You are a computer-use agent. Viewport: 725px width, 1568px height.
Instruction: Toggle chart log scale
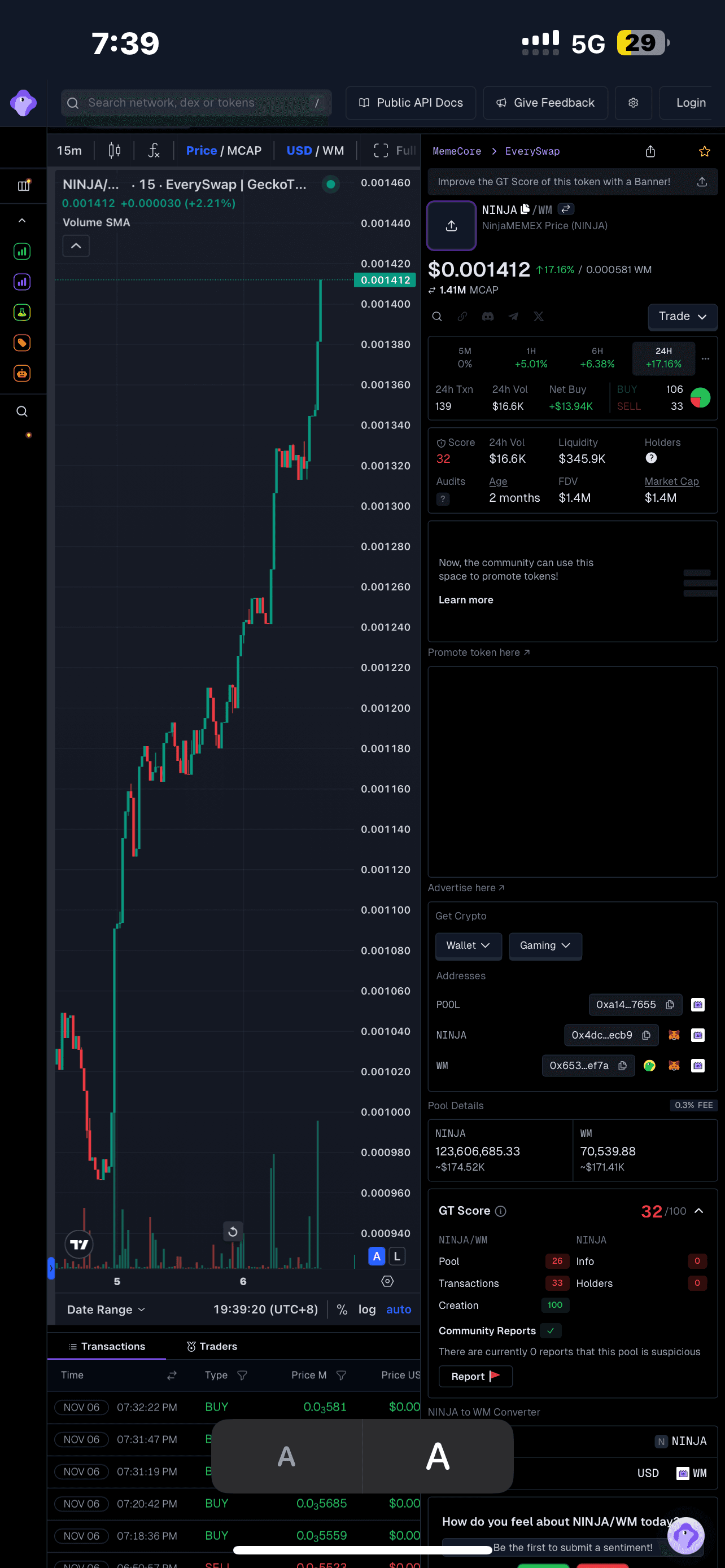click(366, 1309)
